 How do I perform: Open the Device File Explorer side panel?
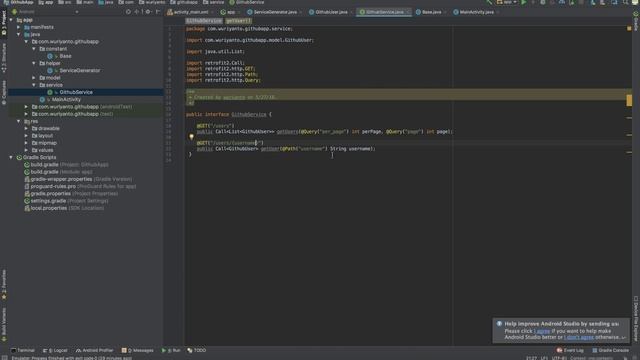pyautogui.click(x=636, y=318)
